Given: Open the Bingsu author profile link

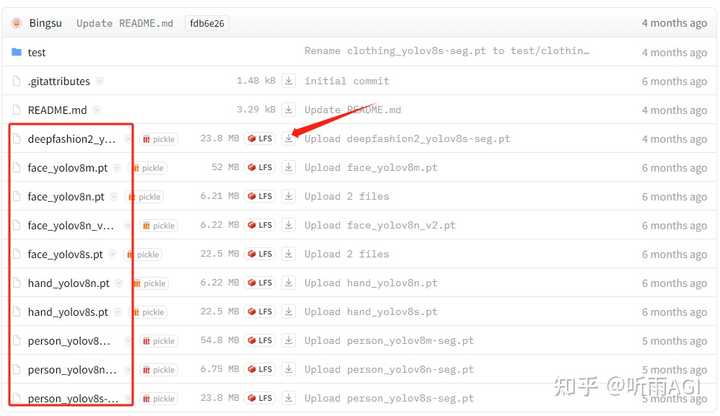Looking at the screenshot, I should point(45,23).
